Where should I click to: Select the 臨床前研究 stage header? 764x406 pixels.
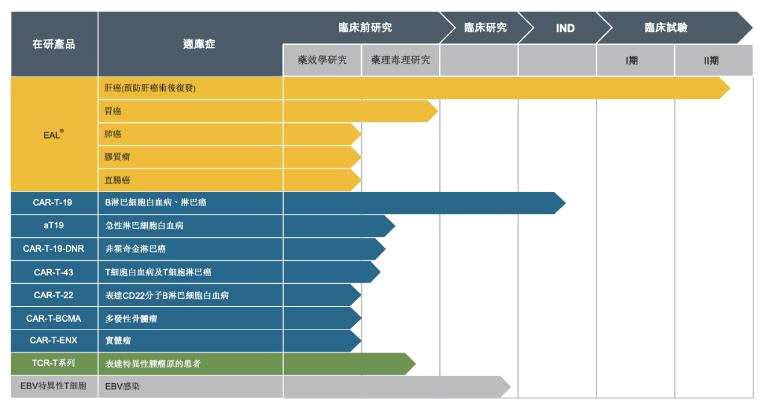[x=365, y=27]
